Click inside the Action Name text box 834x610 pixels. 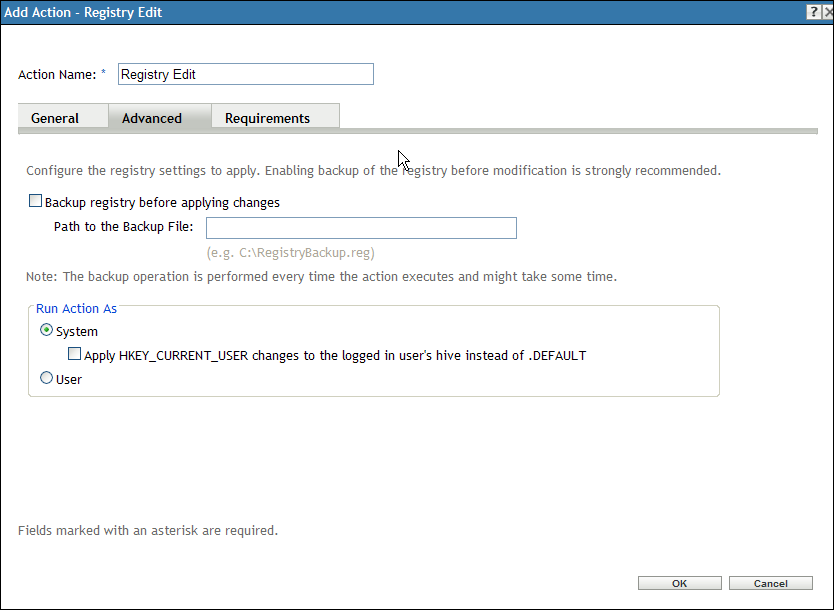click(245, 73)
